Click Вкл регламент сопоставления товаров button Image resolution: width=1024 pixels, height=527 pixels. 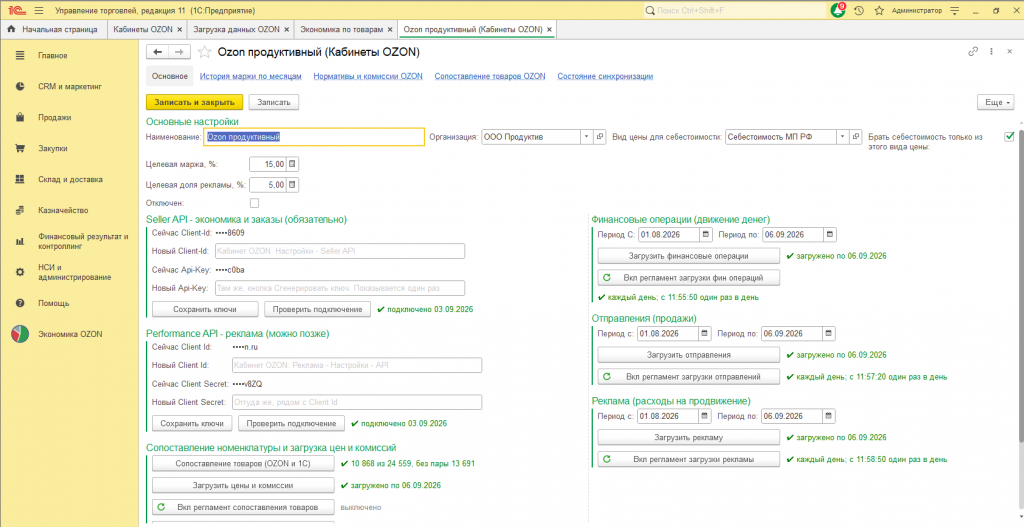point(243,507)
